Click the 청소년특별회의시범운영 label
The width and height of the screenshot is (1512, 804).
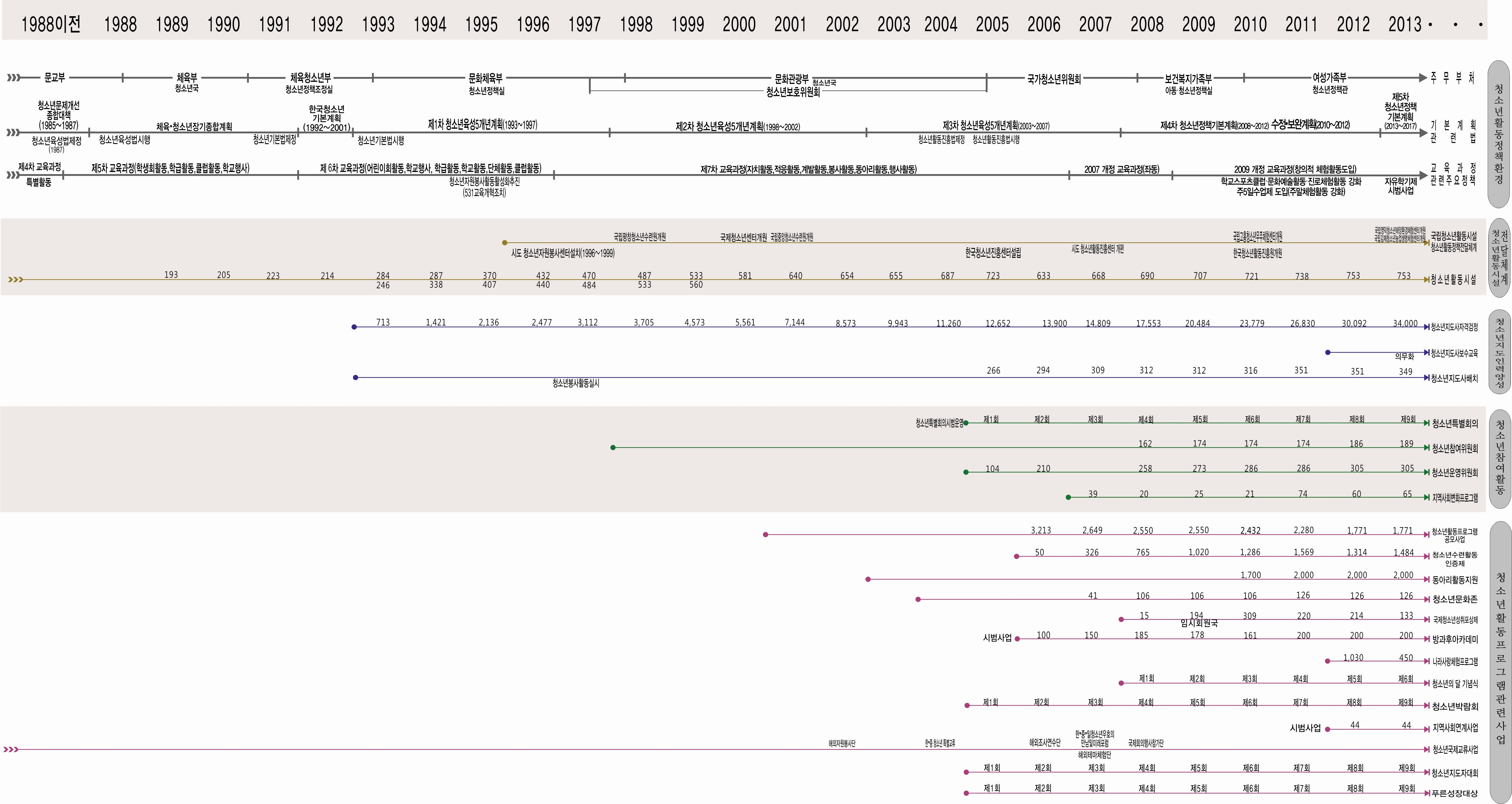pyautogui.click(x=939, y=423)
